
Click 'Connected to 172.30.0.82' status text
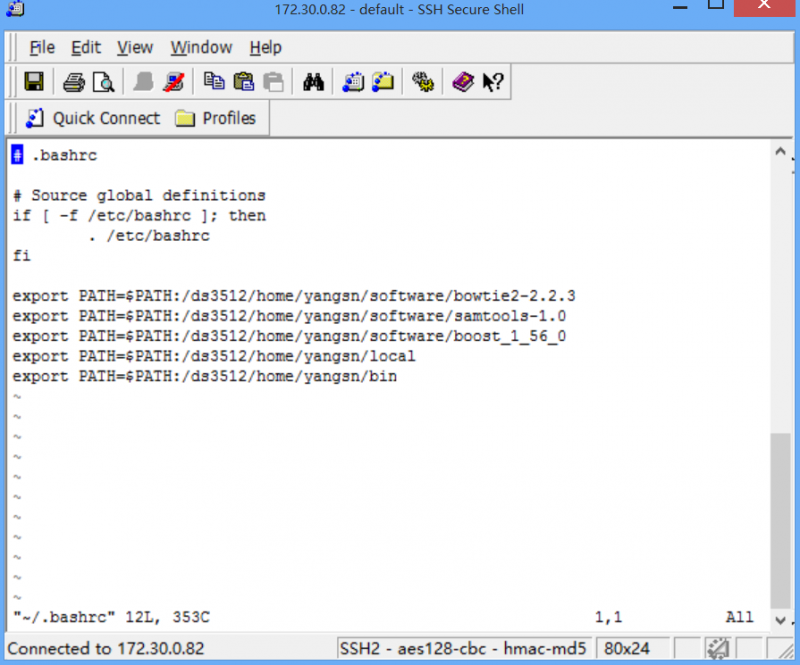[106, 649]
